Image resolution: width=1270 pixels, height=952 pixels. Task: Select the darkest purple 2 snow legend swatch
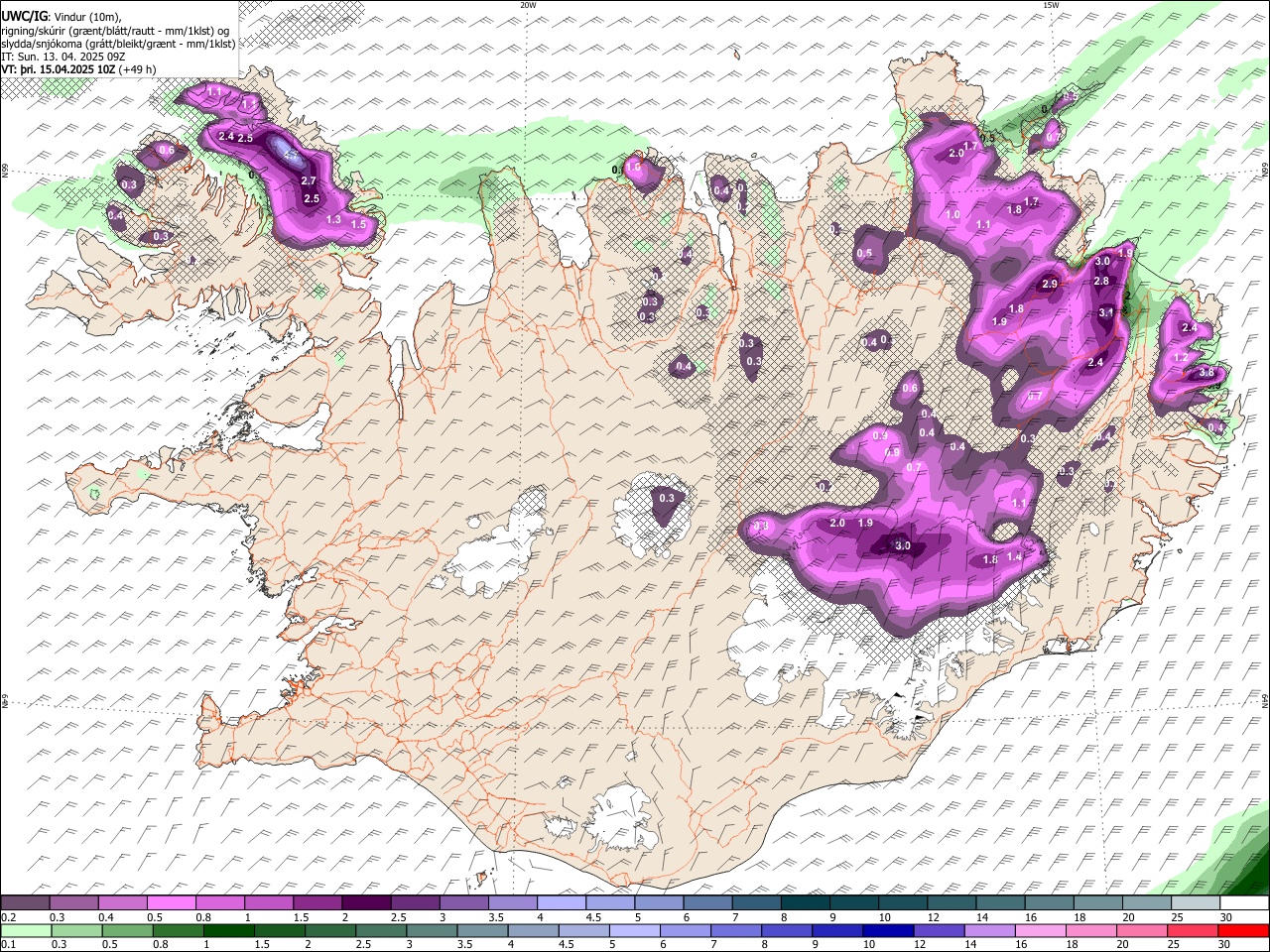[365, 903]
